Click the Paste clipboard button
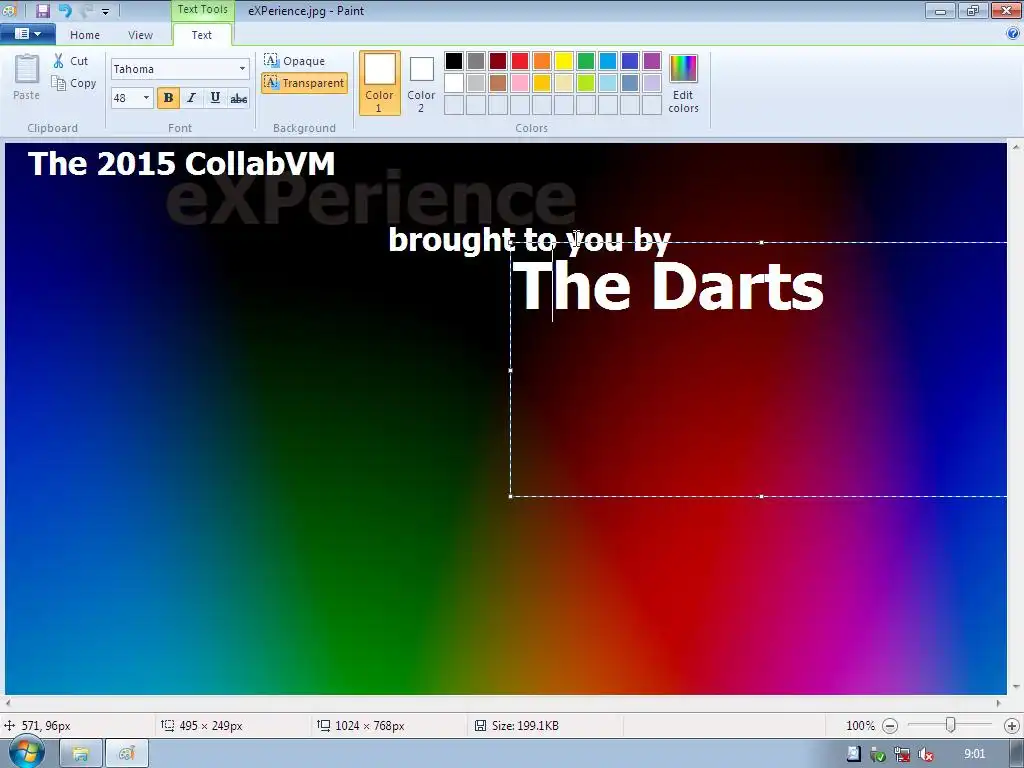 click(27, 78)
